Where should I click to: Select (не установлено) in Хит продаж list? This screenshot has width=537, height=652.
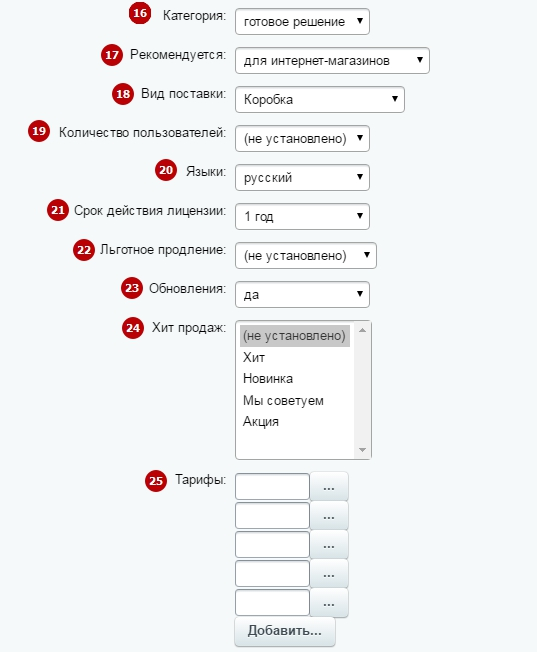click(x=295, y=336)
